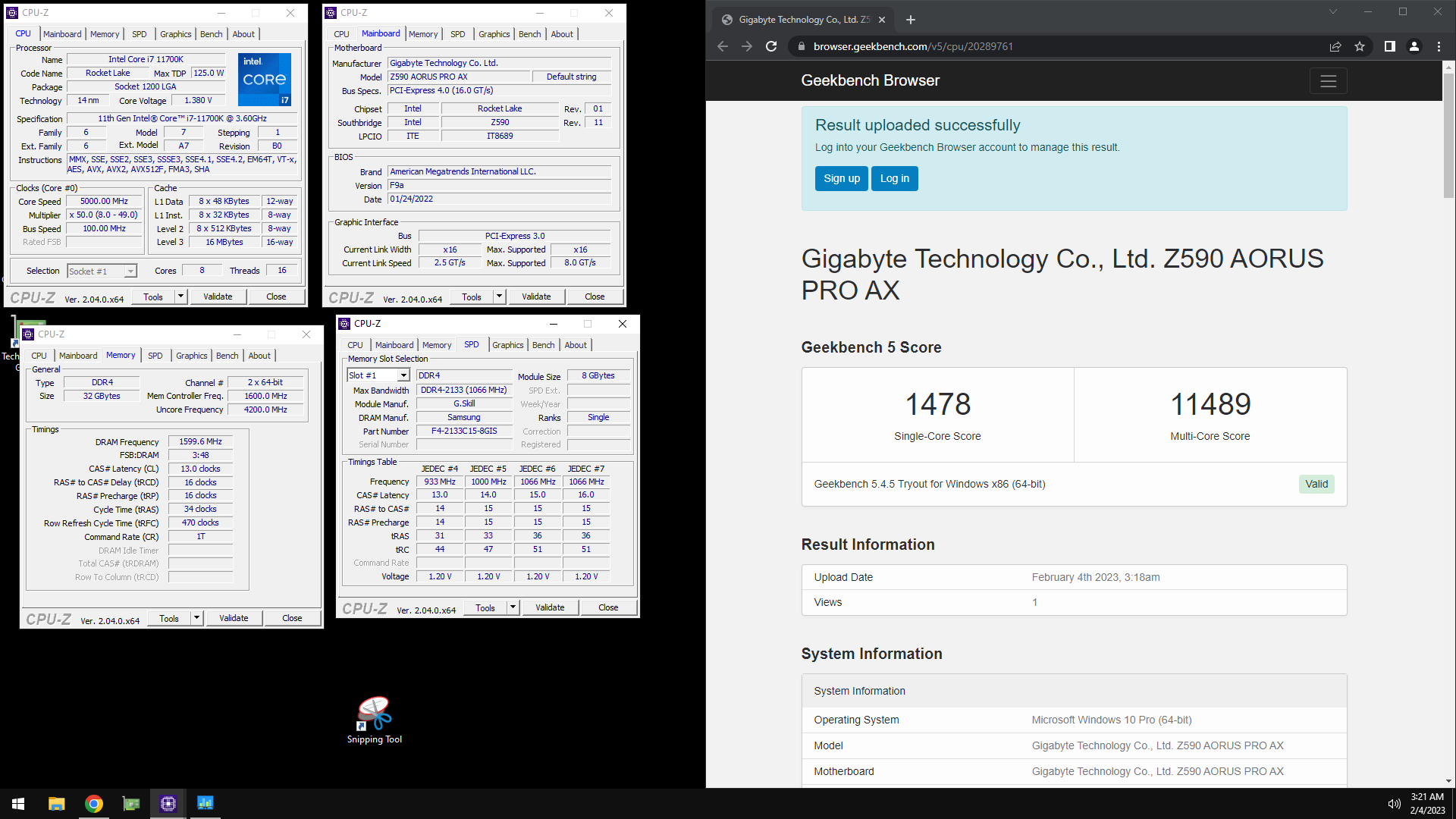Click the Log in button
Image resolution: width=1456 pixels, height=819 pixels.
point(895,178)
